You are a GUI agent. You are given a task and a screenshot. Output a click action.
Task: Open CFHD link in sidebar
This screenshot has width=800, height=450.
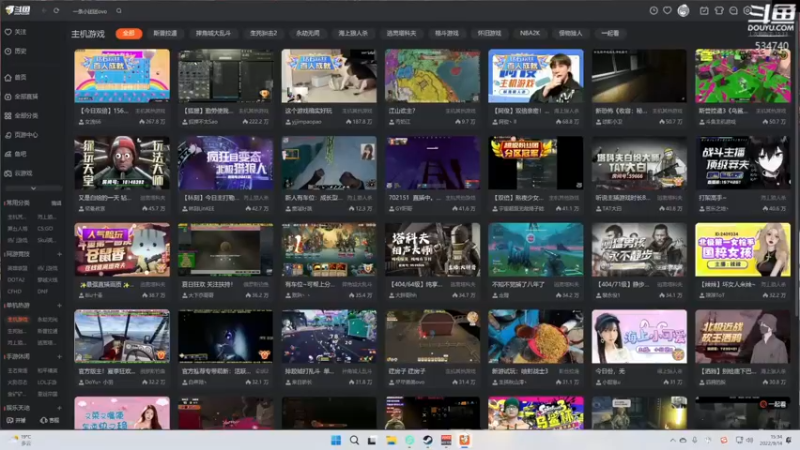(14, 291)
